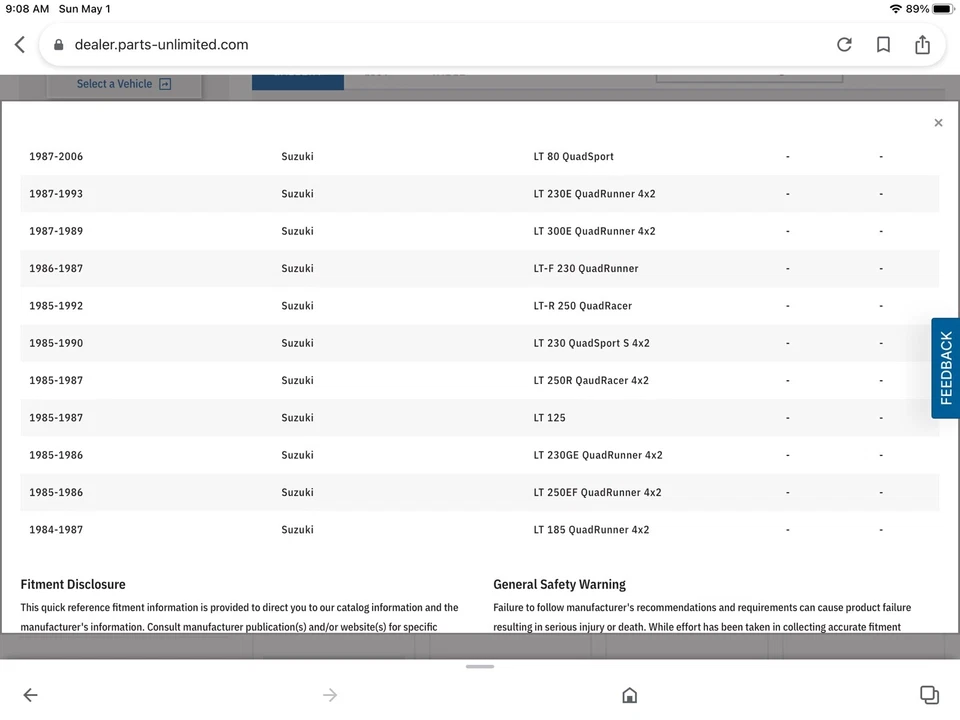Image resolution: width=960 pixels, height=720 pixels.
Task: Tap the 9:08 AM clock in status bar
Action: (27, 9)
